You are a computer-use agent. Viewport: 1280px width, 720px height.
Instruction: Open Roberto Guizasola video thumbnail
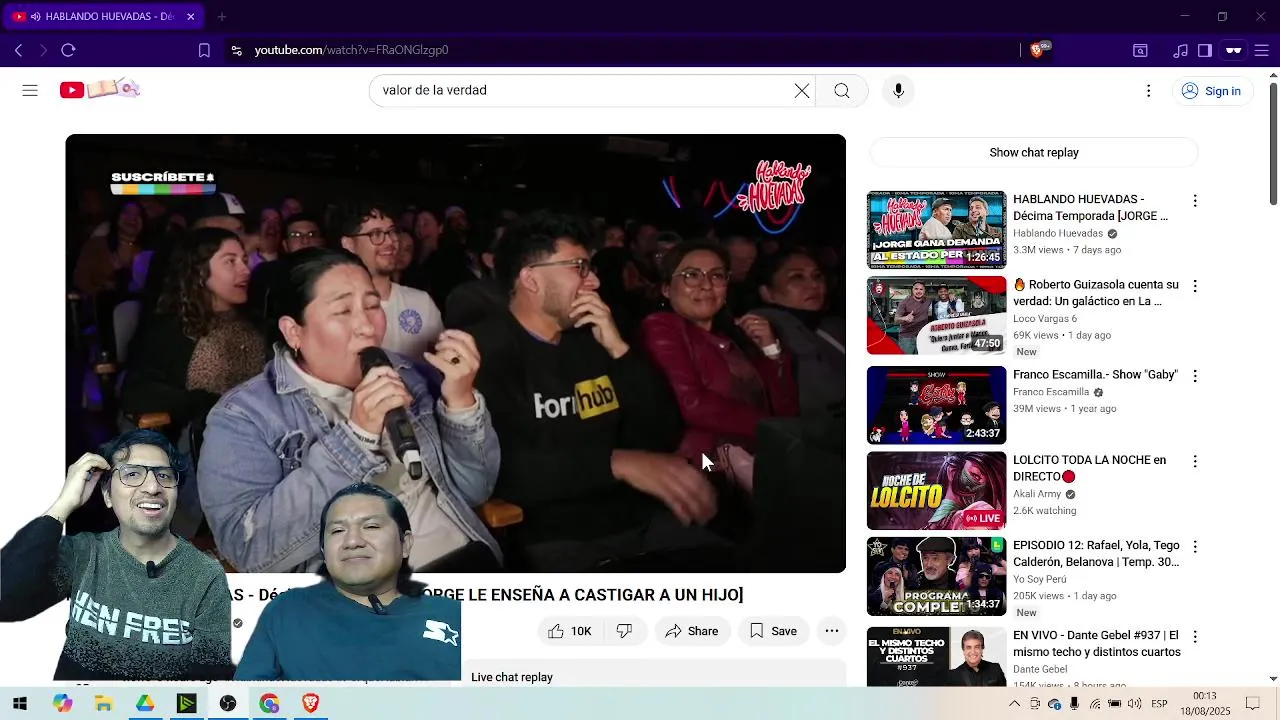pyautogui.click(x=936, y=316)
